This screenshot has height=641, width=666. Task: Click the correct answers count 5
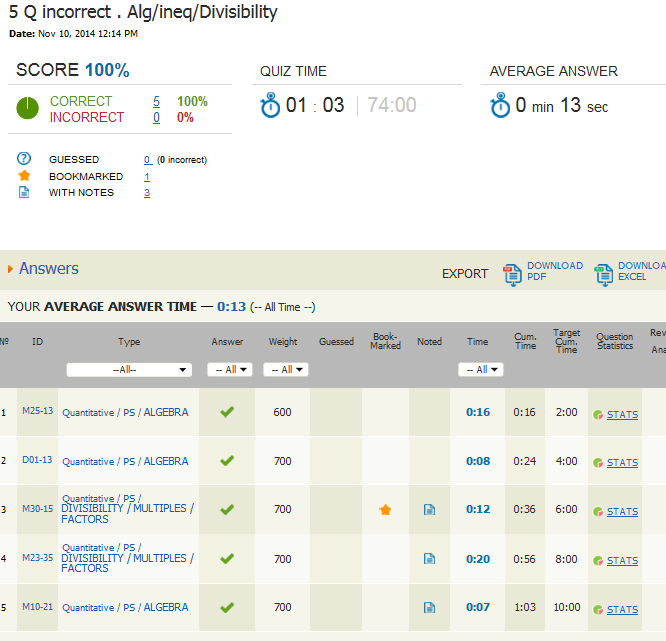click(156, 102)
